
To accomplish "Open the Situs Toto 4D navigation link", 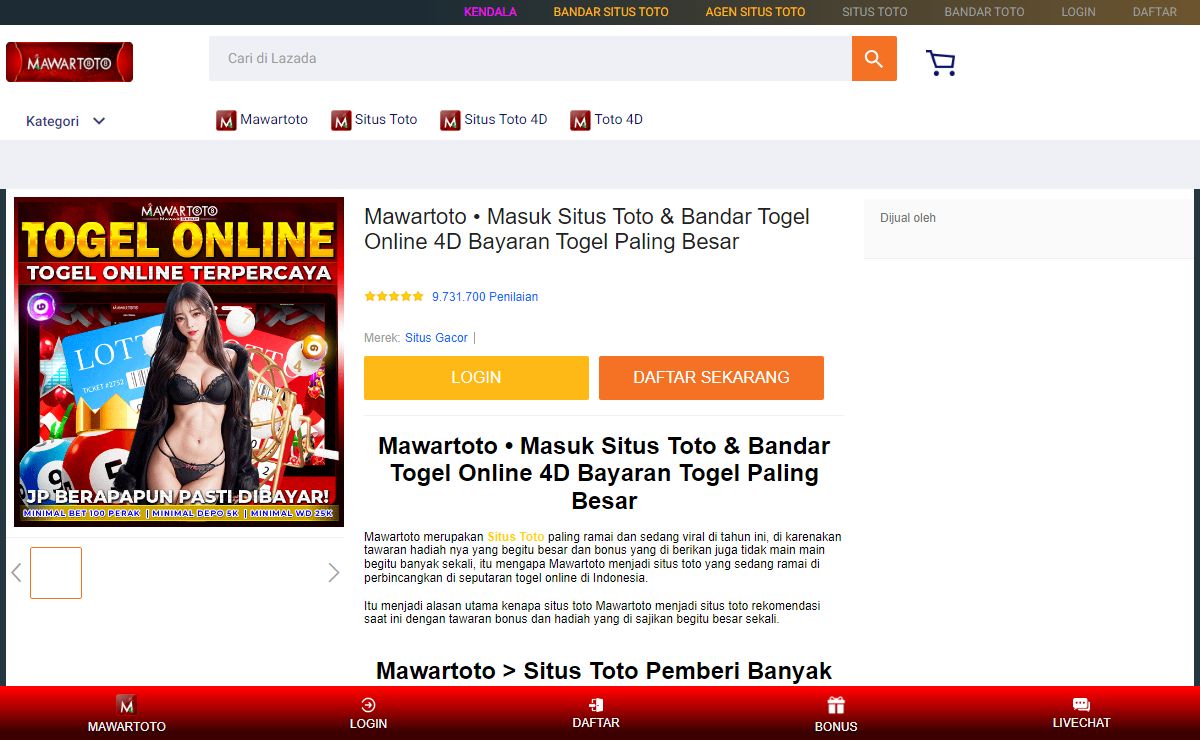I will (506, 120).
